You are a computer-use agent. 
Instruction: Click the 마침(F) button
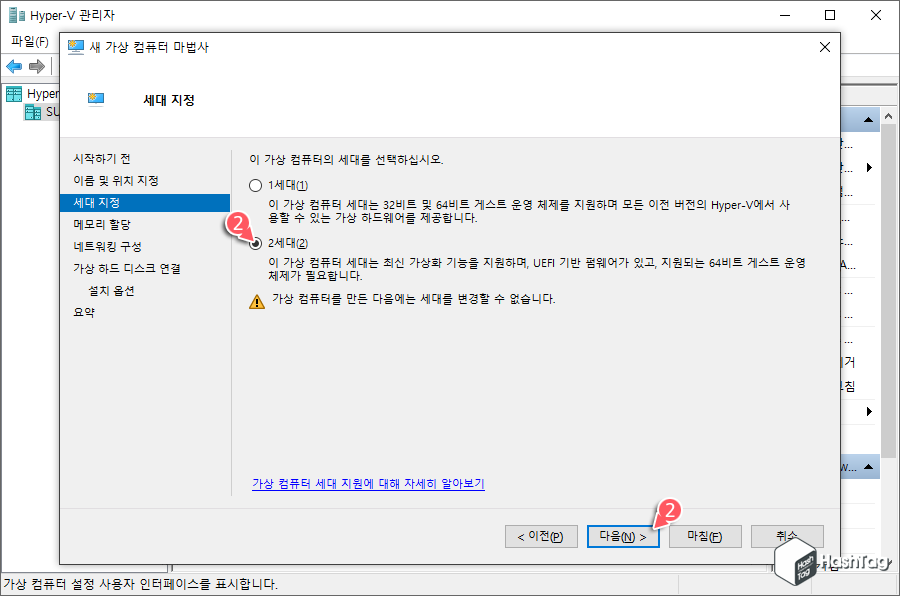click(x=705, y=536)
